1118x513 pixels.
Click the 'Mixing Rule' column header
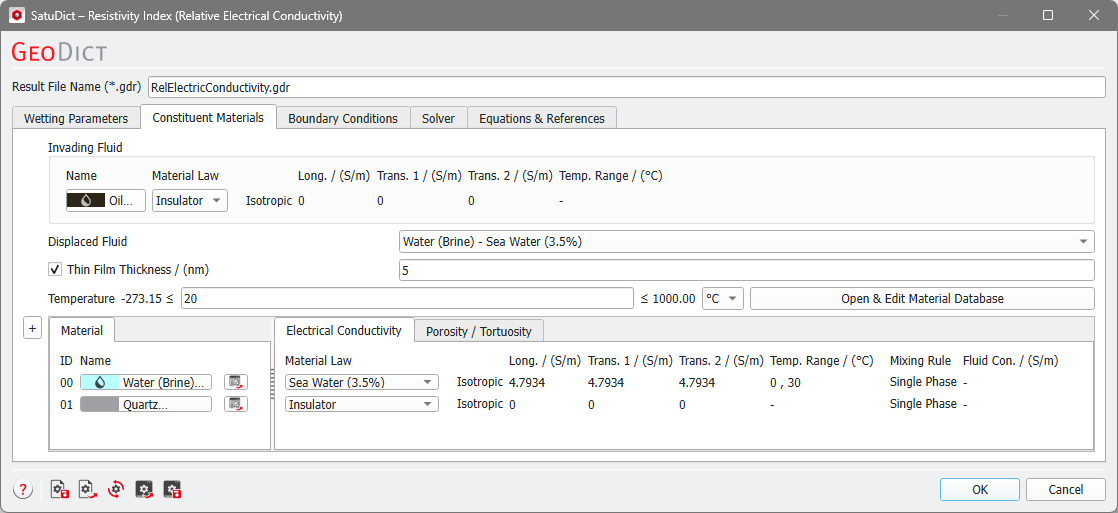920,361
